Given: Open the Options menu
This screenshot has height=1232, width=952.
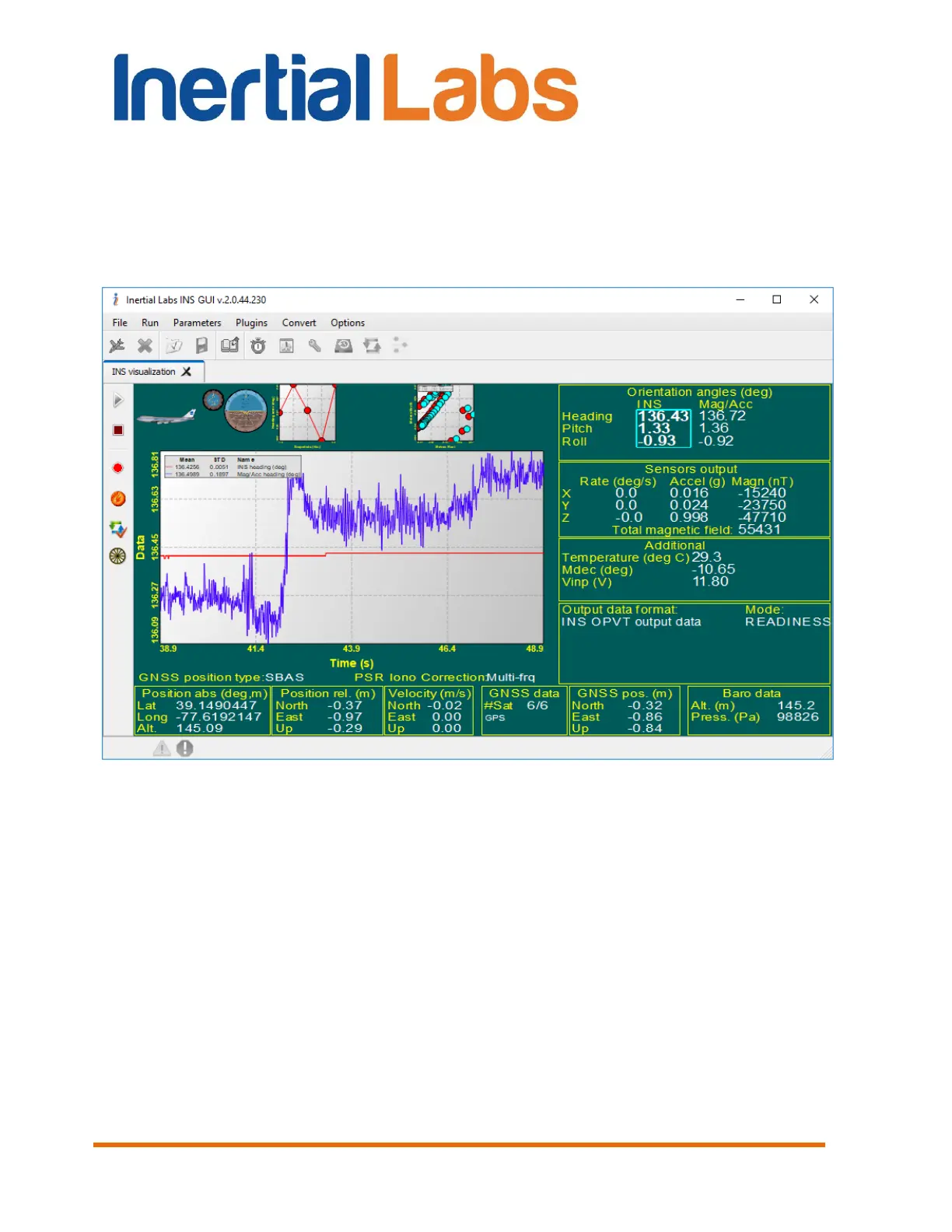Looking at the screenshot, I should click(x=348, y=323).
